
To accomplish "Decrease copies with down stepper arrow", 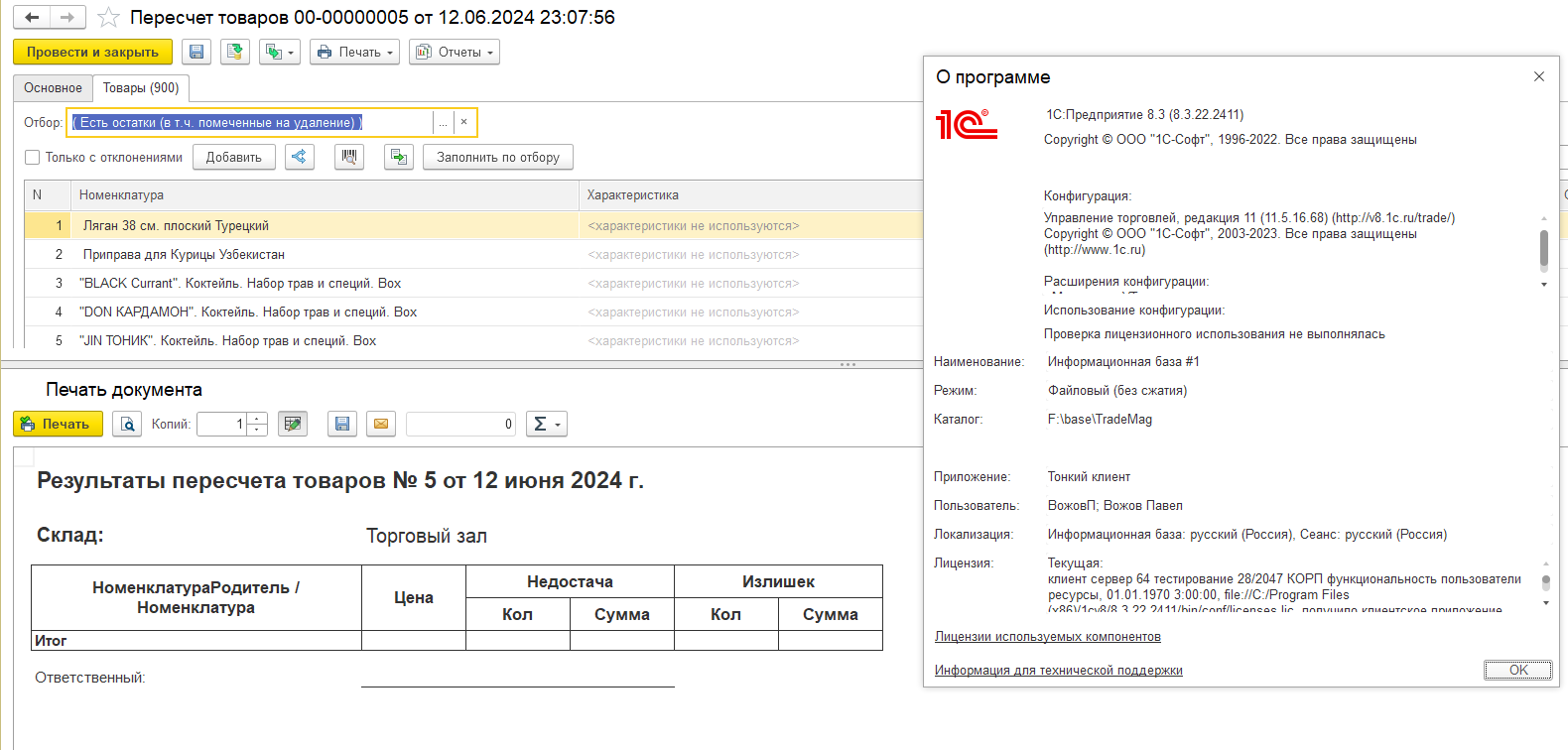I will [x=257, y=430].
